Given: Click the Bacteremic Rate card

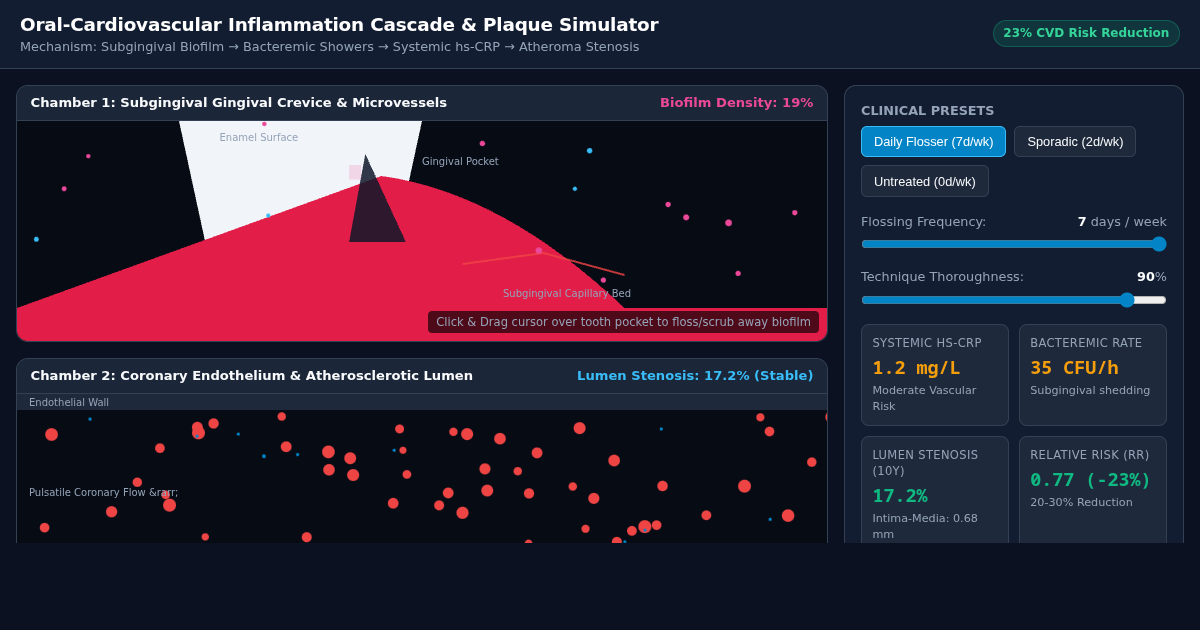Looking at the screenshot, I should click(1093, 375).
